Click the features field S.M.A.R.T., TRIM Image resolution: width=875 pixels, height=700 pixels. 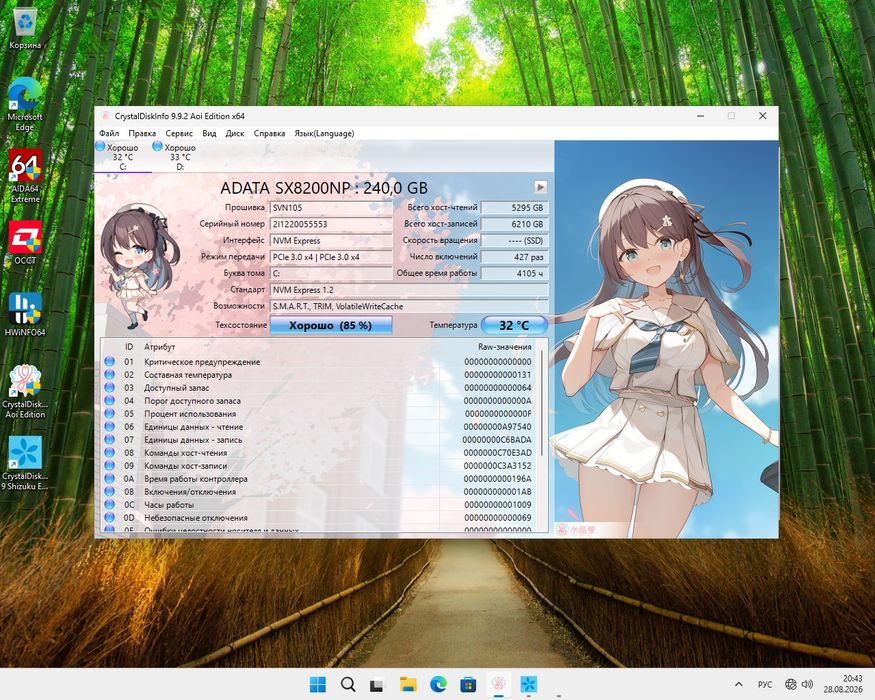[x=409, y=306]
